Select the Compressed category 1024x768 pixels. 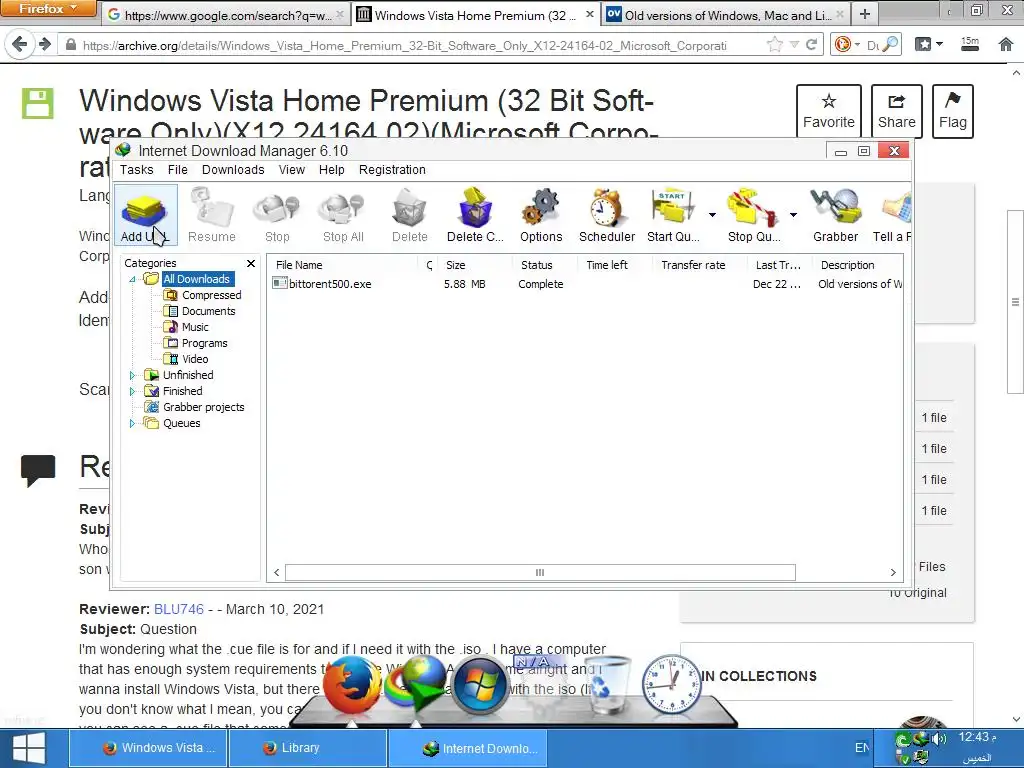tap(212, 295)
